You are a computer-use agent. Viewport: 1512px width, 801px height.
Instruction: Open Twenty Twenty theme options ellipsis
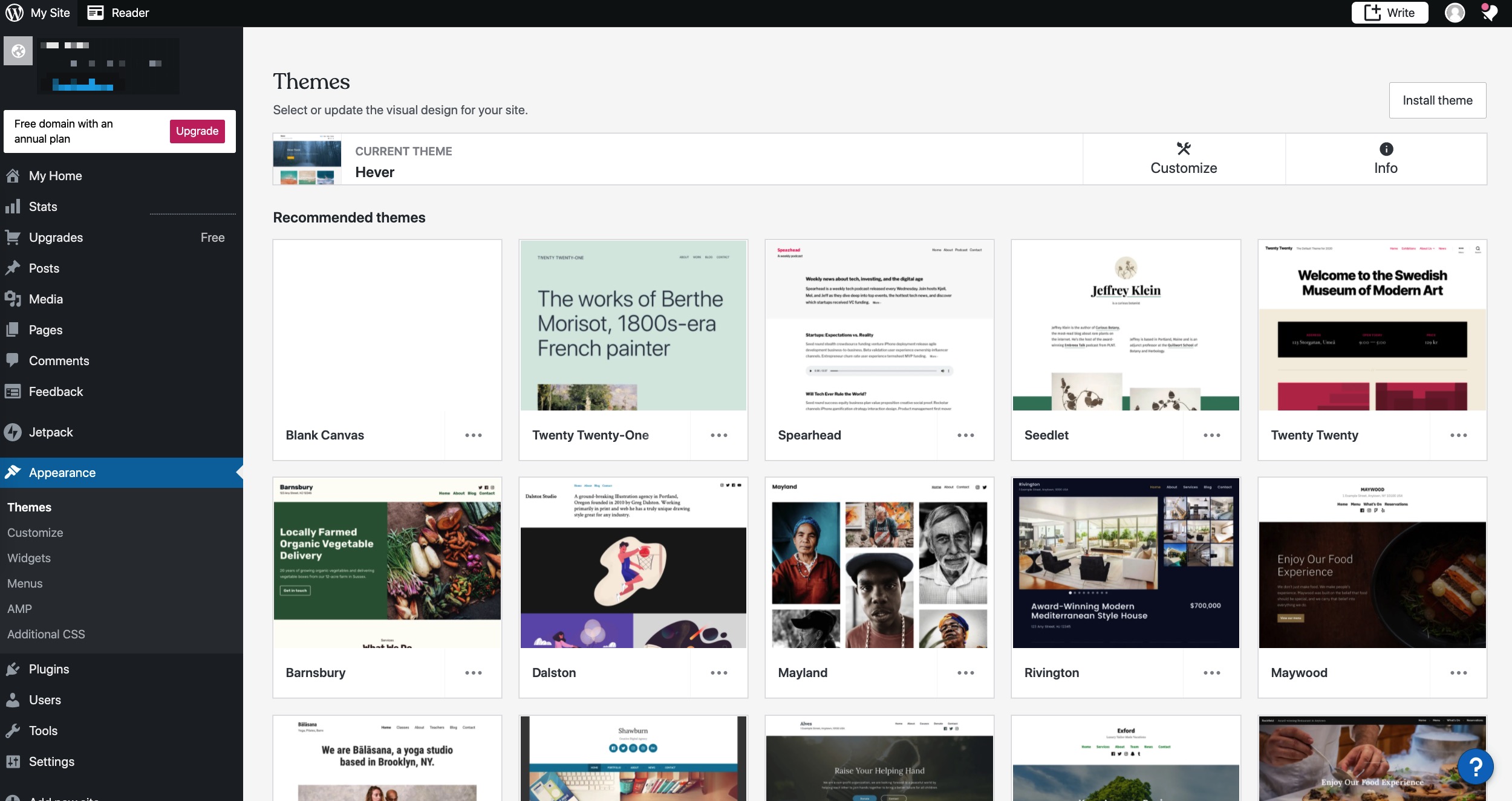click(x=1459, y=435)
